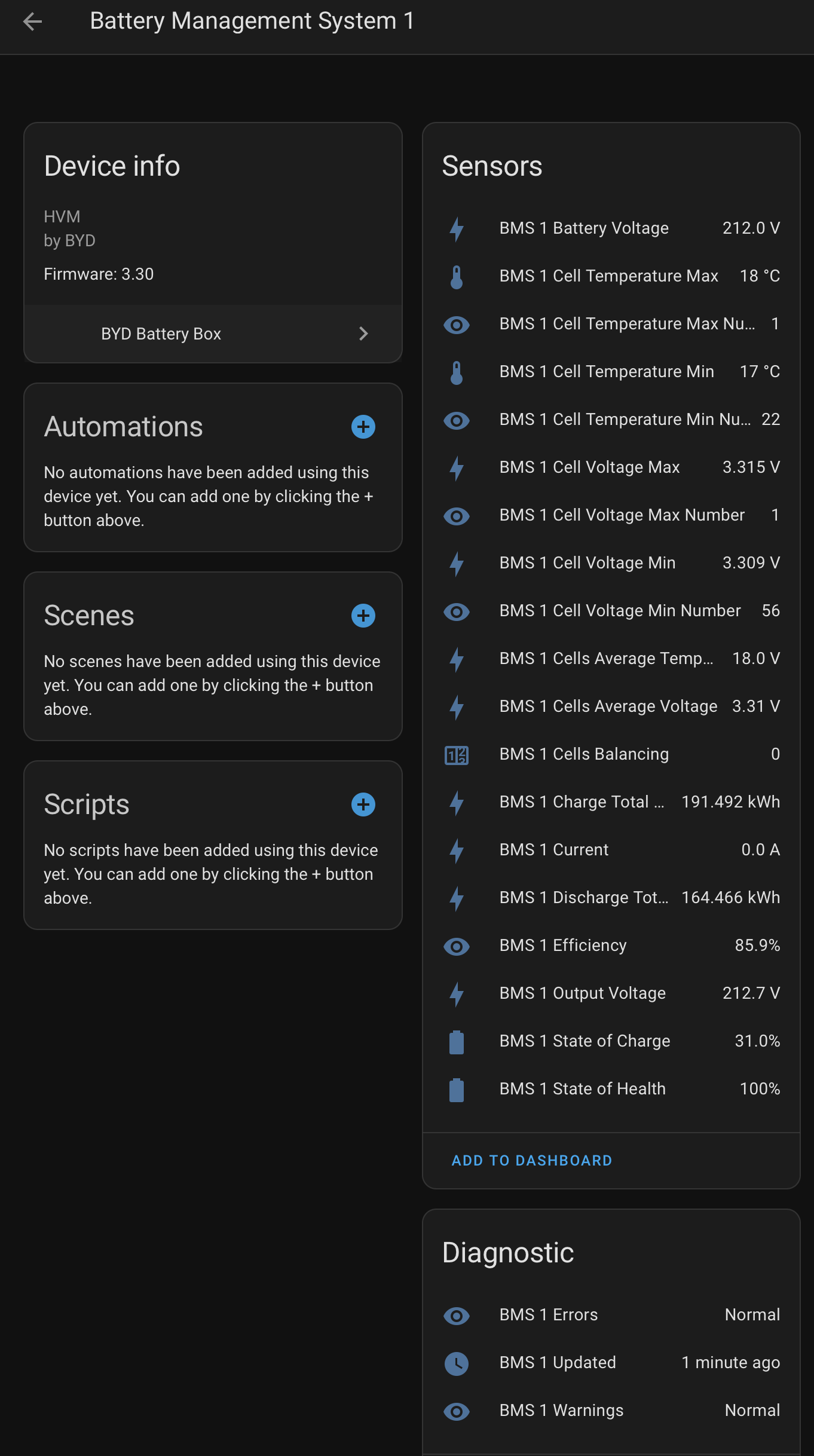The width and height of the screenshot is (814, 1456).
Task: Open BYD Battery Box chevron arrow
Action: tap(363, 334)
